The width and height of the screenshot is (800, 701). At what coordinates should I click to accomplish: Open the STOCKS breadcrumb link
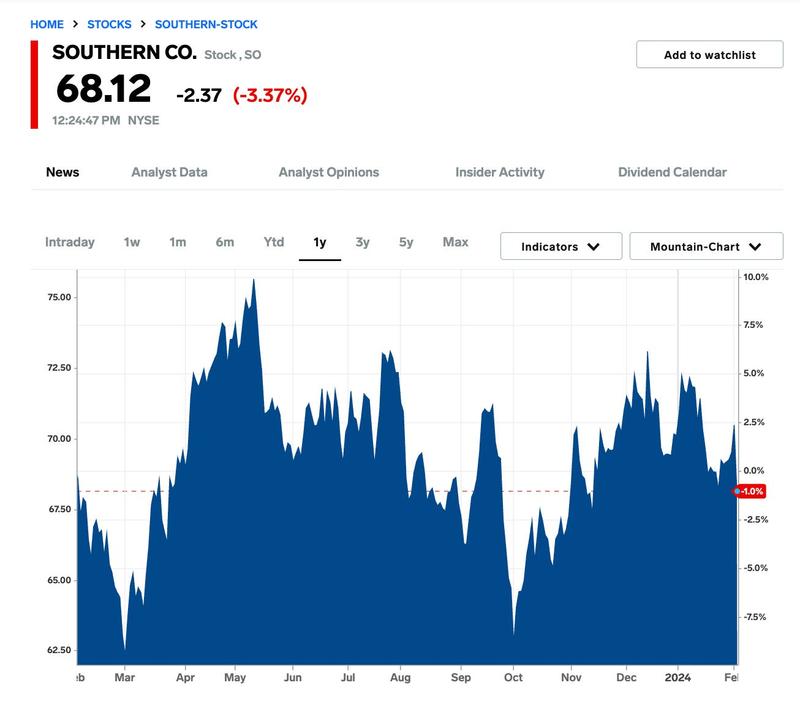coord(109,24)
